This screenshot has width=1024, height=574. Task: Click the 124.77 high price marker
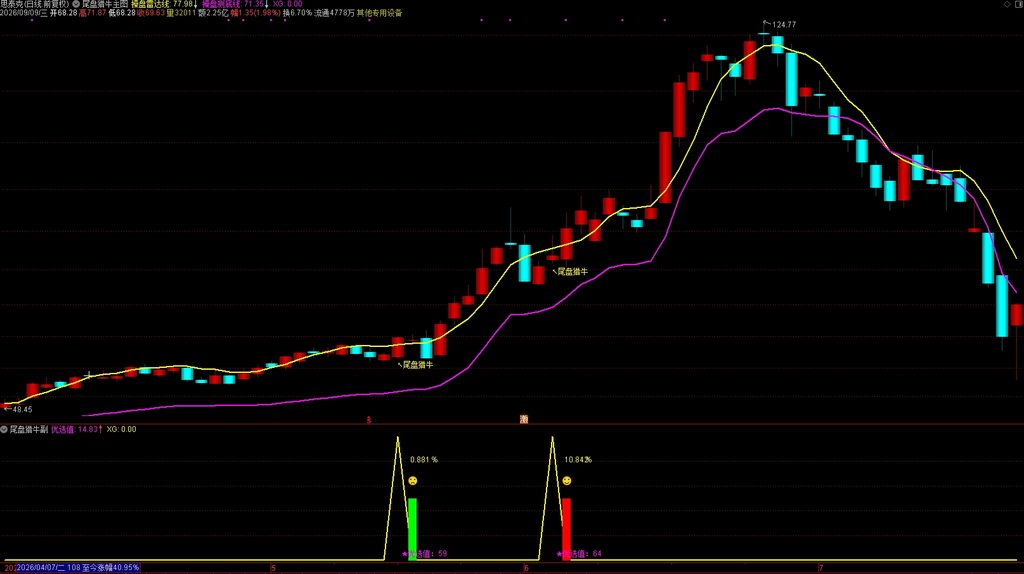(780, 25)
